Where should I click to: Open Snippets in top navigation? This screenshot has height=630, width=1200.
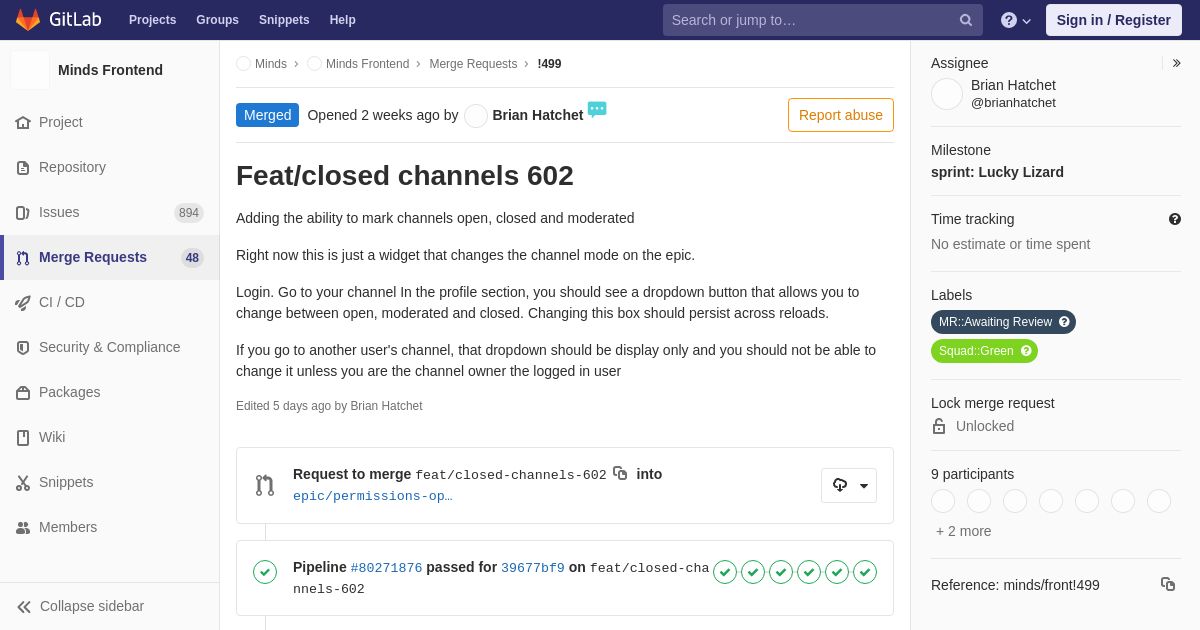(284, 20)
